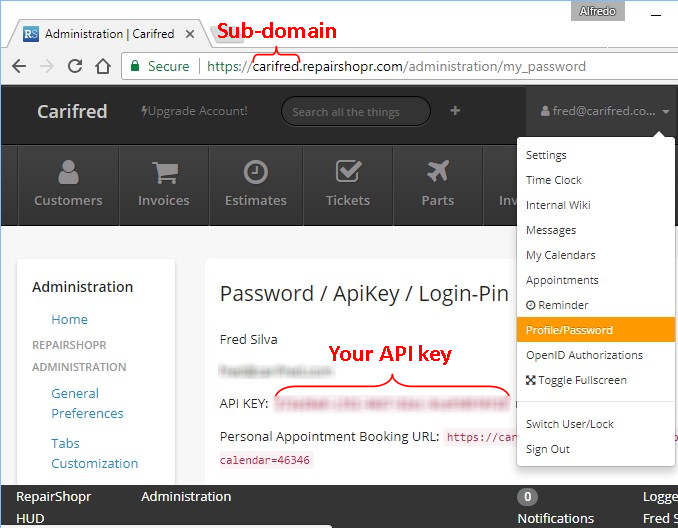Focus the Search all the things field
This screenshot has height=528, width=678.
pos(355,112)
